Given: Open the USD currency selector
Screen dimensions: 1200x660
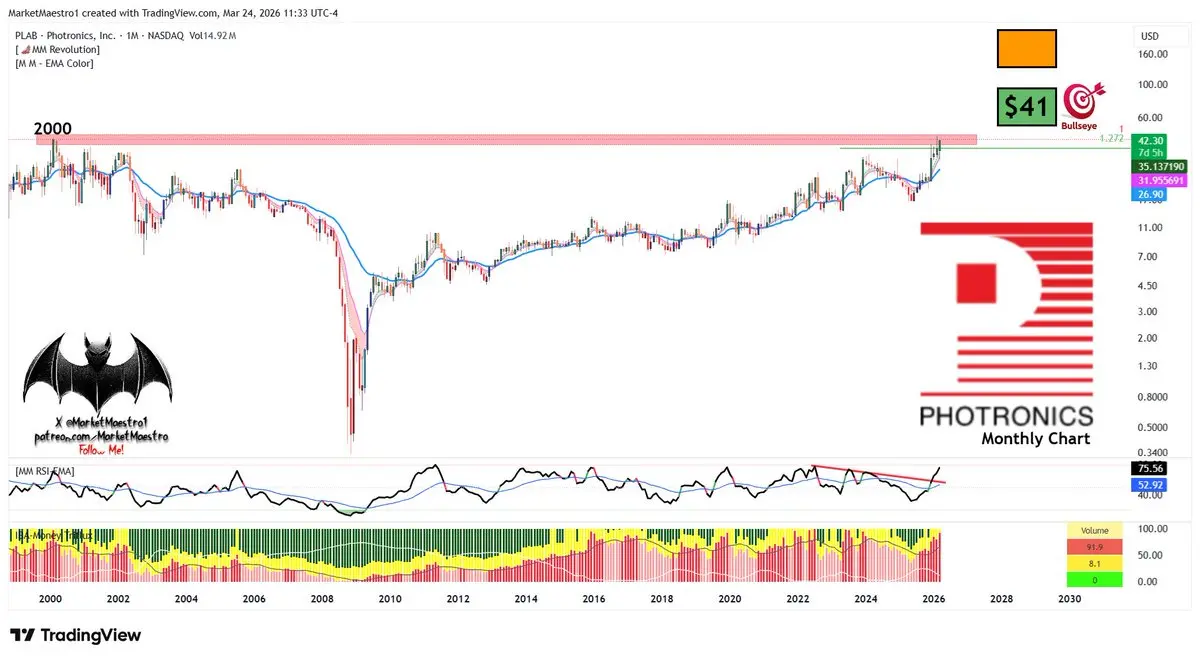Looking at the screenshot, I should click(x=1149, y=37).
